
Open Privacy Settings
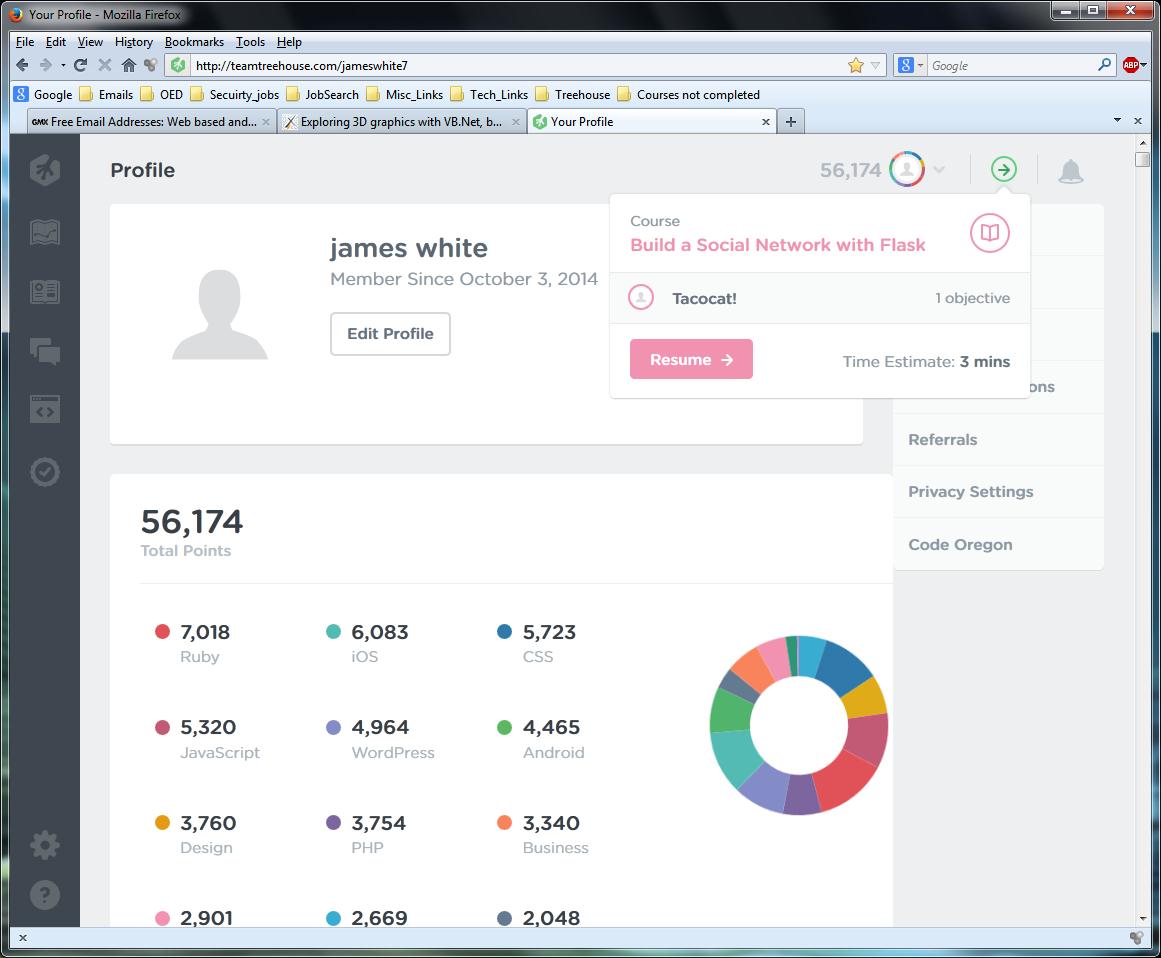971,492
